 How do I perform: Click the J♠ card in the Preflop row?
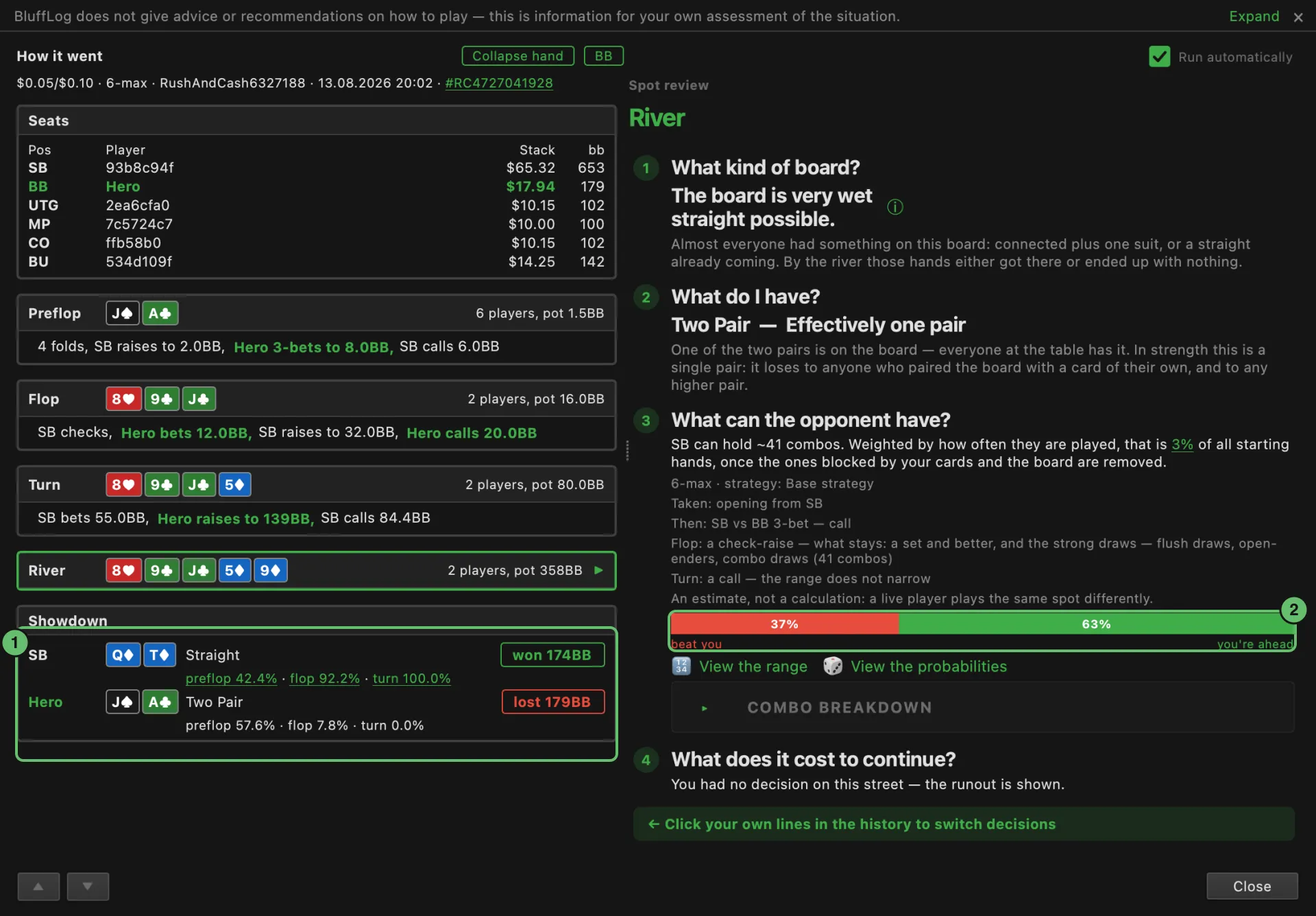click(x=123, y=313)
